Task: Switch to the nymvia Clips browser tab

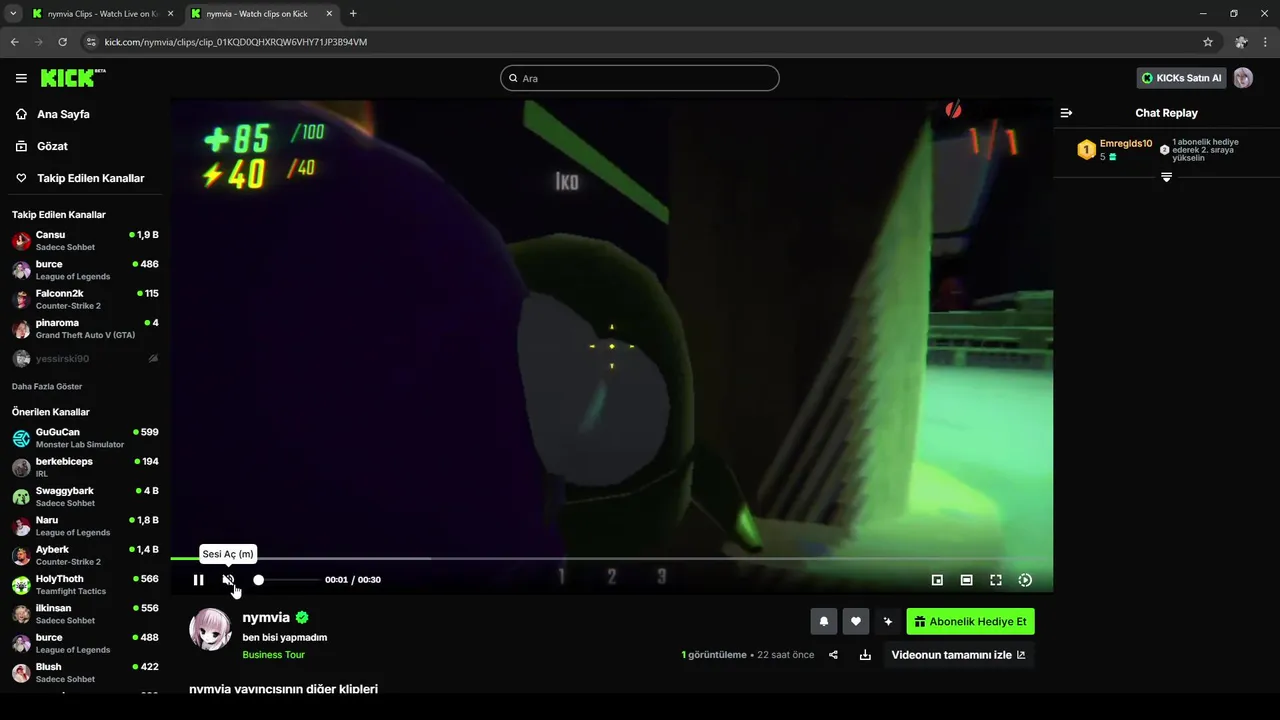Action: [x=101, y=14]
